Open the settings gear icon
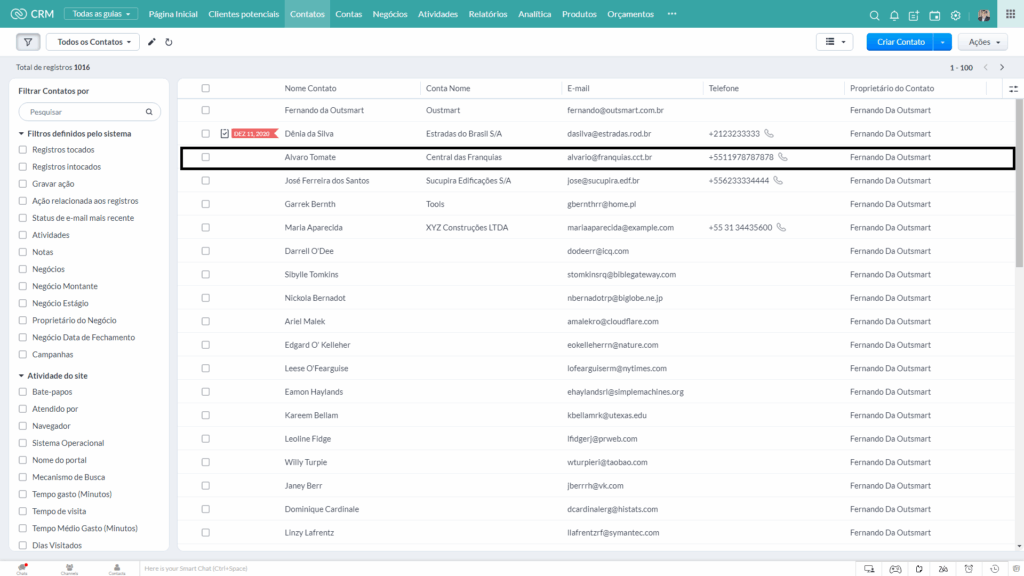The width and height of the screenshot is (1024, 576). (x=955, y=15)
